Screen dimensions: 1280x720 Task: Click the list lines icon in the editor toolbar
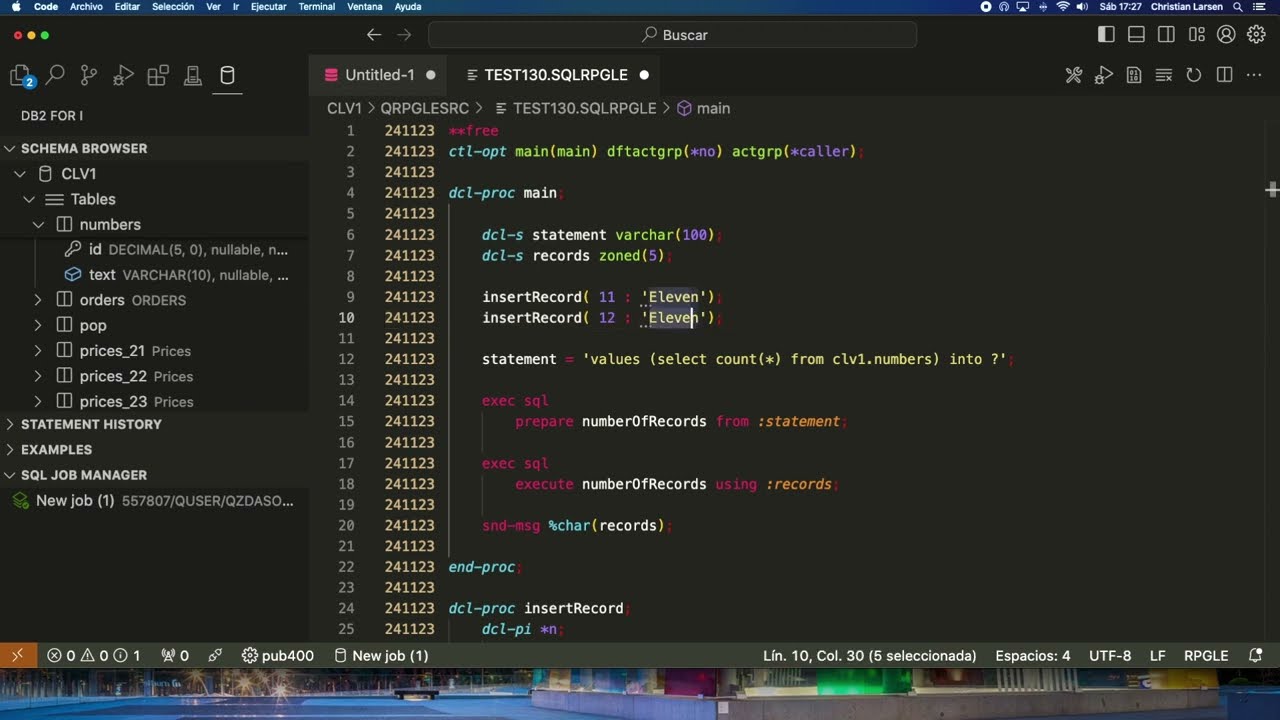click(1164, 75)
